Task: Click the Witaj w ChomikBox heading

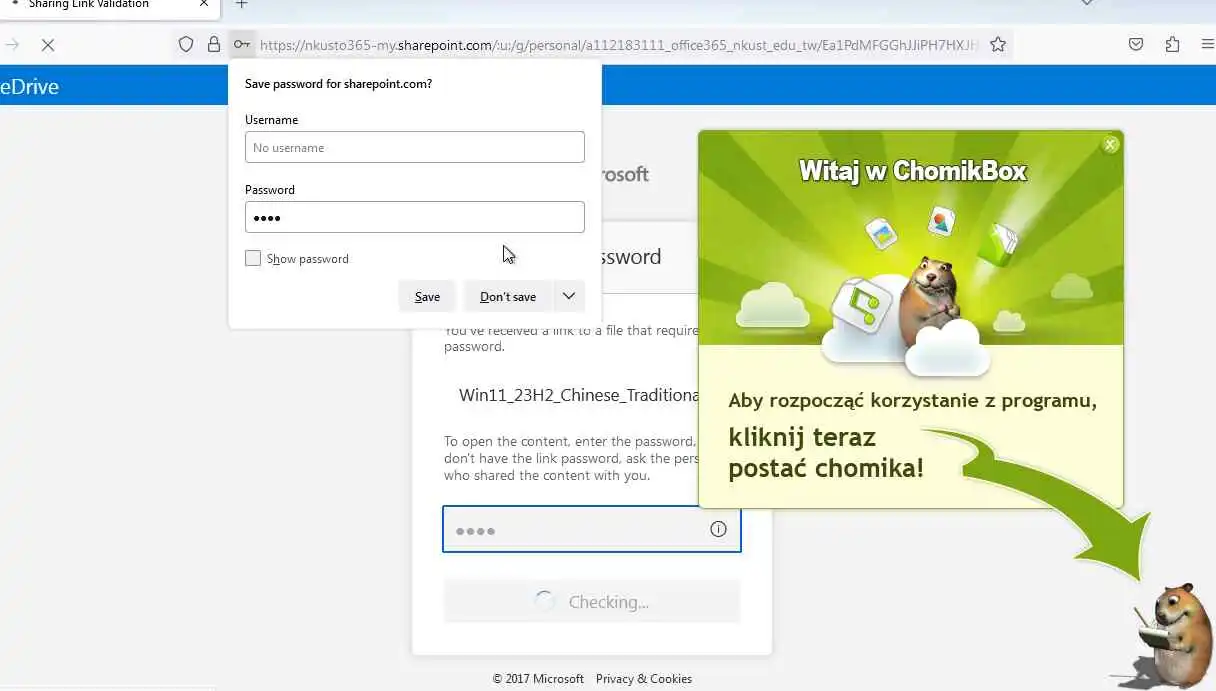Action: 912,171
